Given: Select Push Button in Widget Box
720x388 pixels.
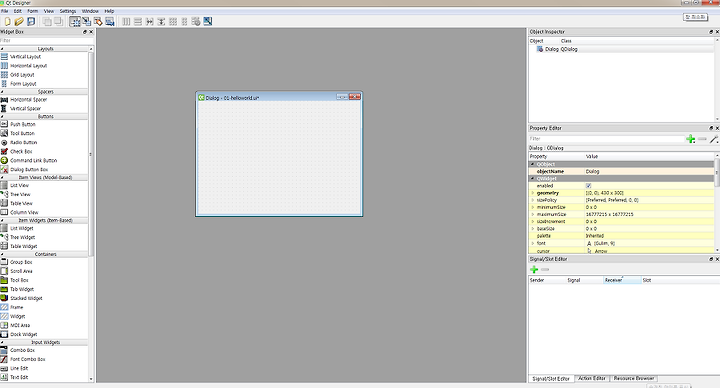Looking at the screenshot, I should click(22, 124).
